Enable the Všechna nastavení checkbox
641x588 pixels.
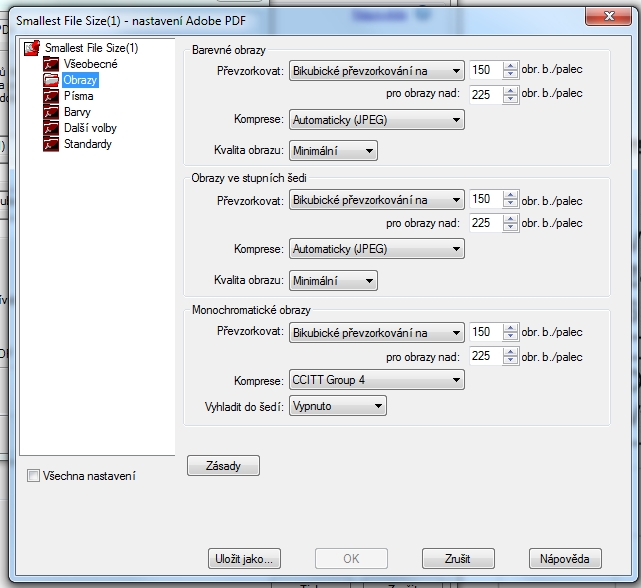pyautogui.click(x=34, y=476)
